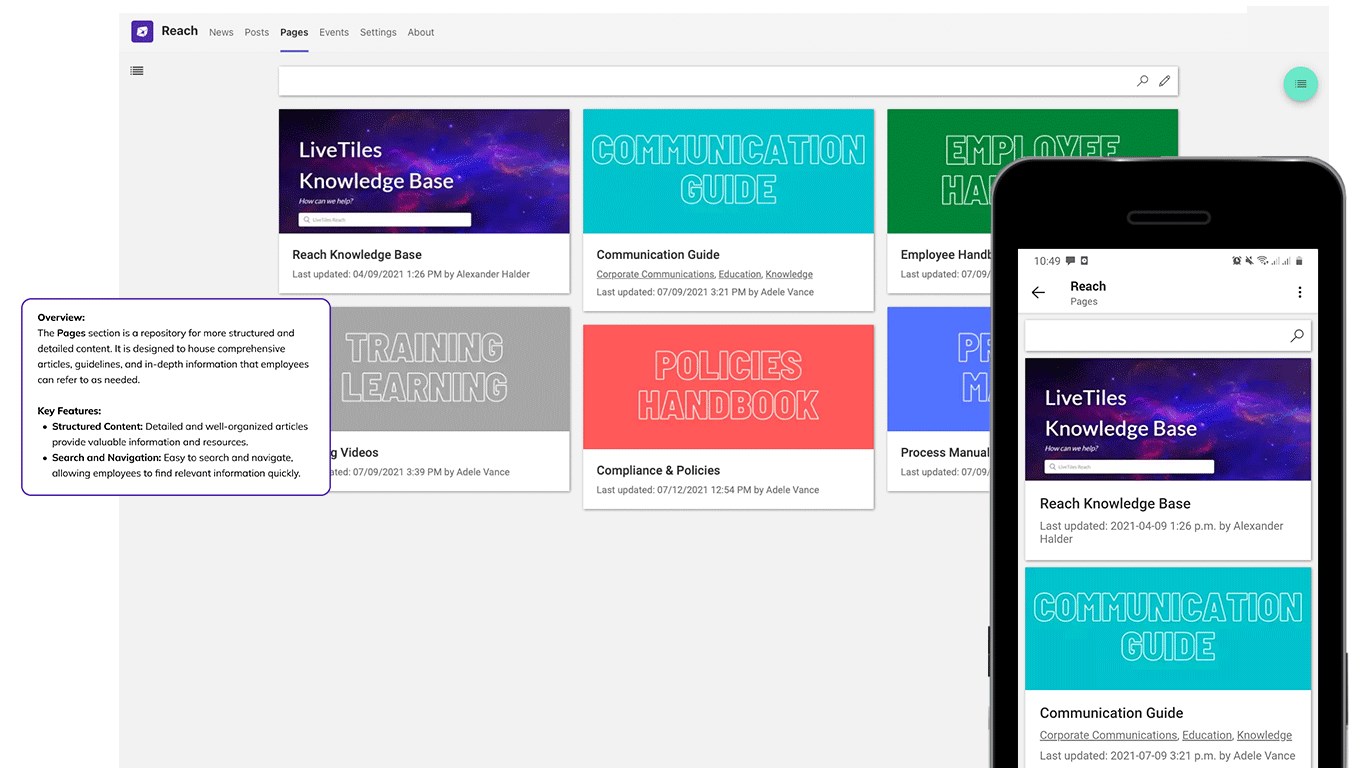Go to the About tab
Screen dimensions: 1366x768
point(421,32)
